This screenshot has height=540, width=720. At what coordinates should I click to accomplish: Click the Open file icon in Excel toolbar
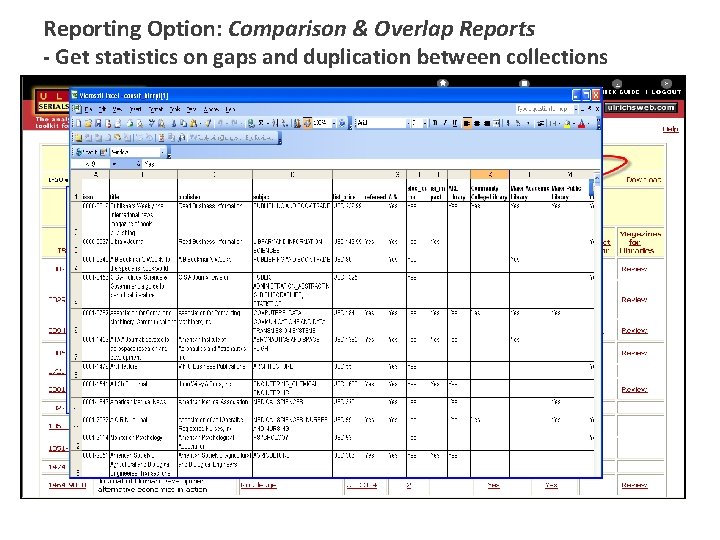(88, 123)
